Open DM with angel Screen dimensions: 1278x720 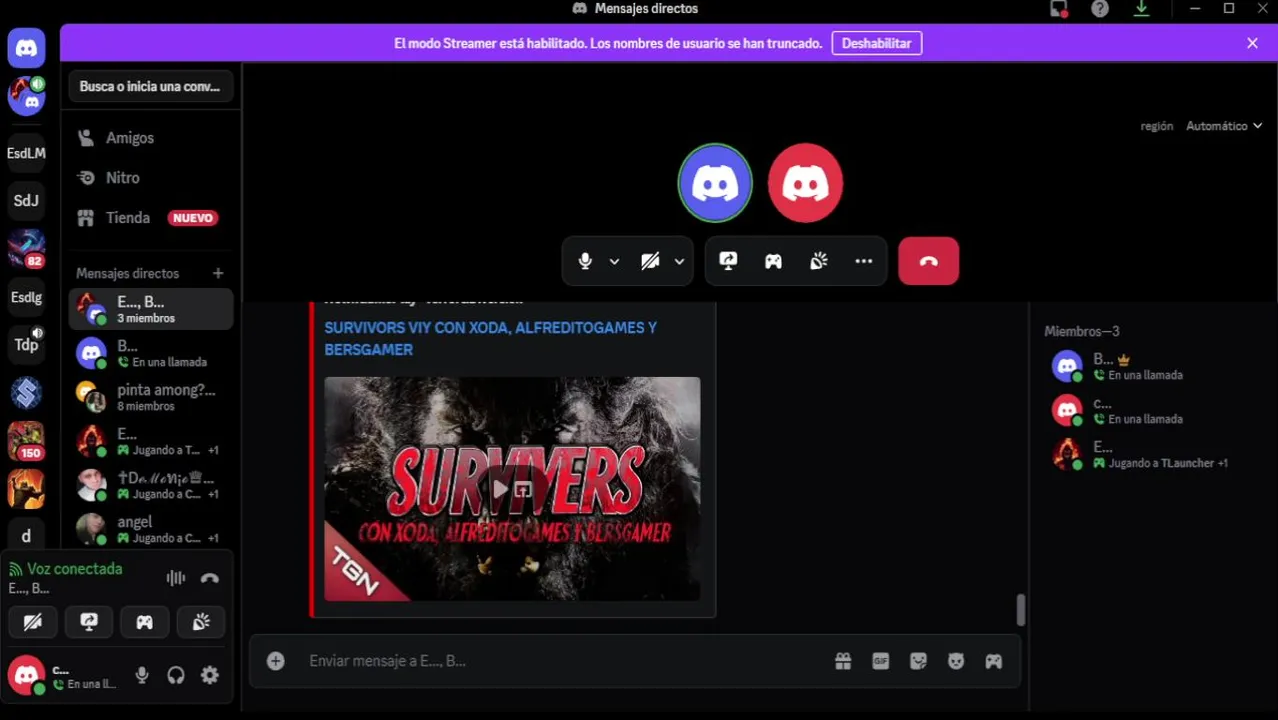pos(151,529)
